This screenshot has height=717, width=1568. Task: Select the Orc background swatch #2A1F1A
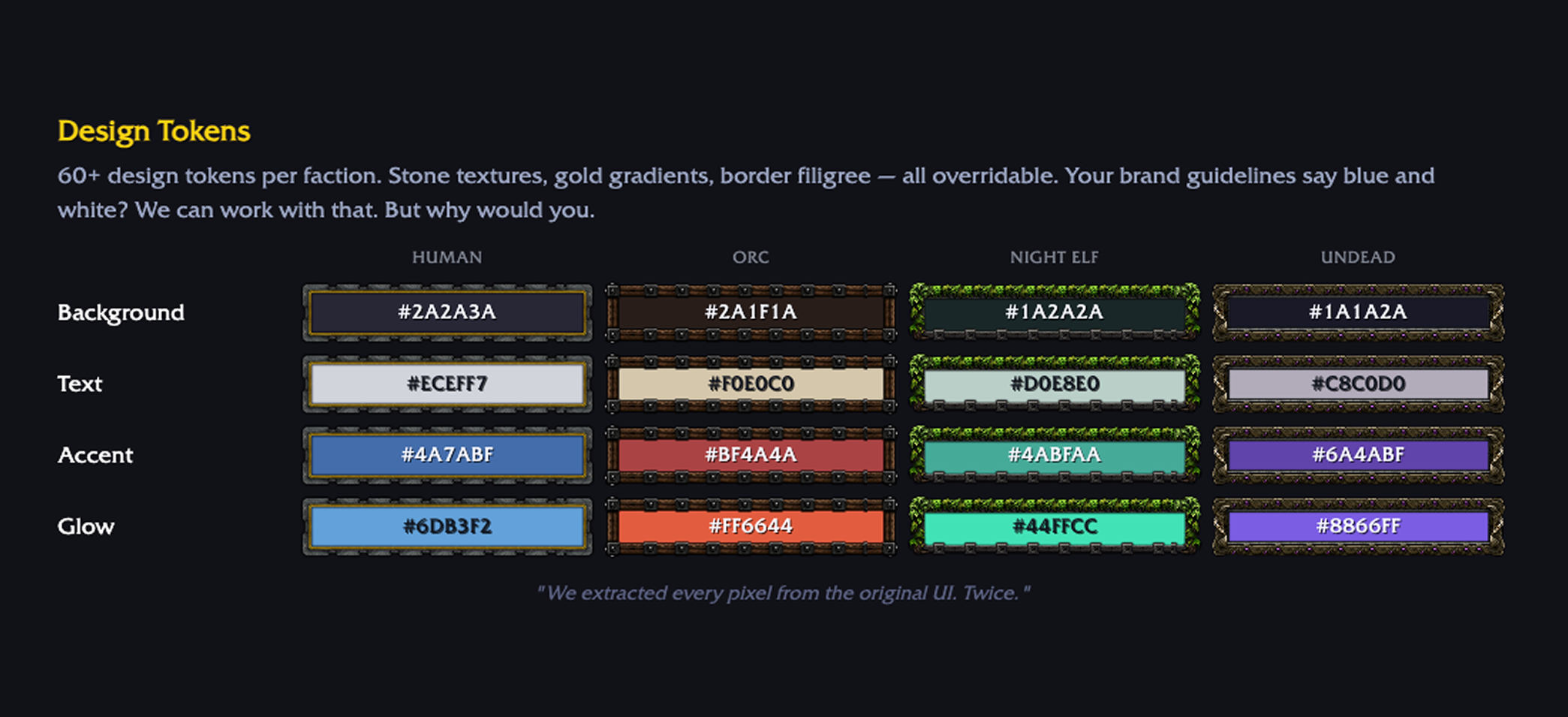click(x=751, y=312)
